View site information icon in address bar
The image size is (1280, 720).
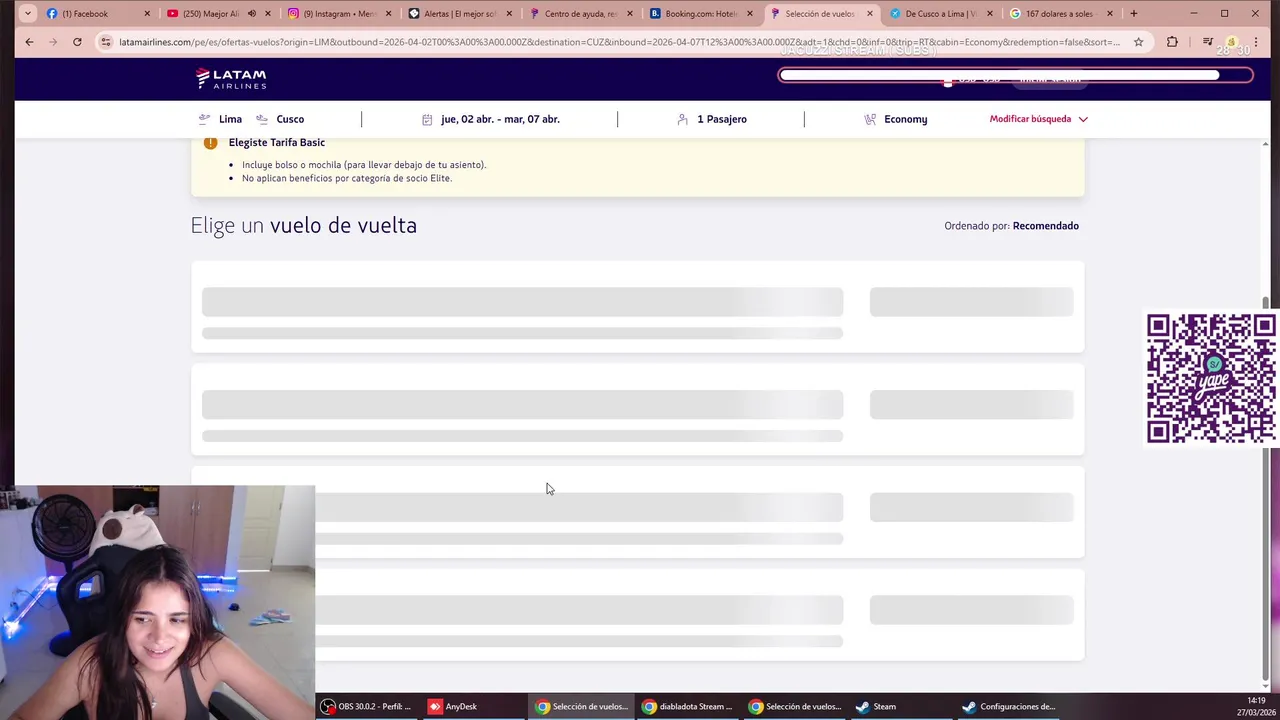pyautogui.click(x=106, y=42)
